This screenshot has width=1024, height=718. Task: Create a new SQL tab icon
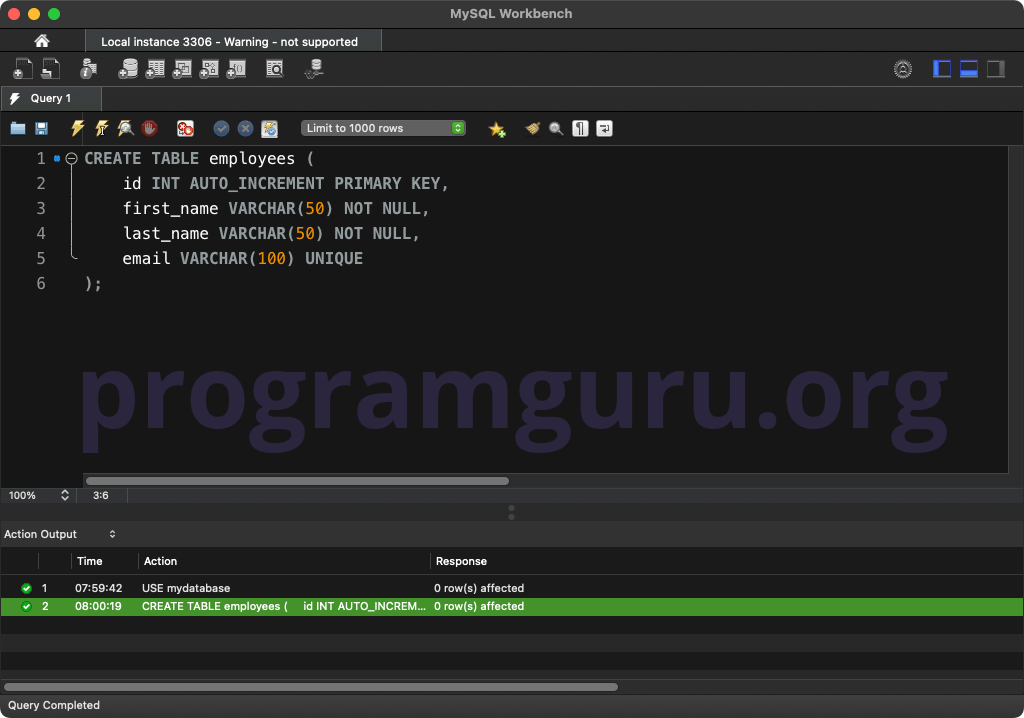(x=23, y=69)
